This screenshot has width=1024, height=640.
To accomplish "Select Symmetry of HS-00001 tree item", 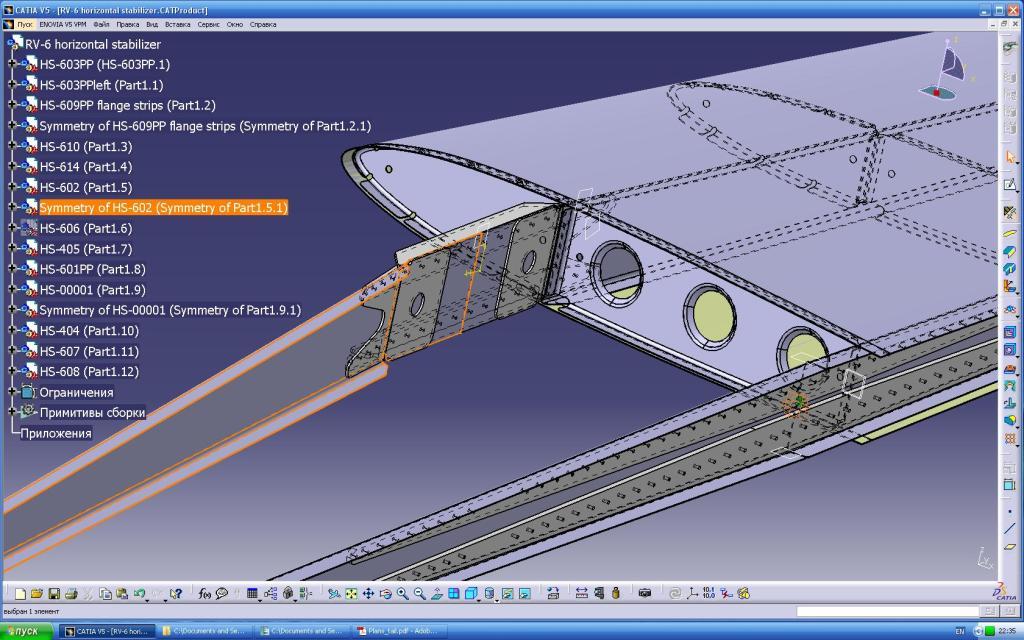I will 169,310.
